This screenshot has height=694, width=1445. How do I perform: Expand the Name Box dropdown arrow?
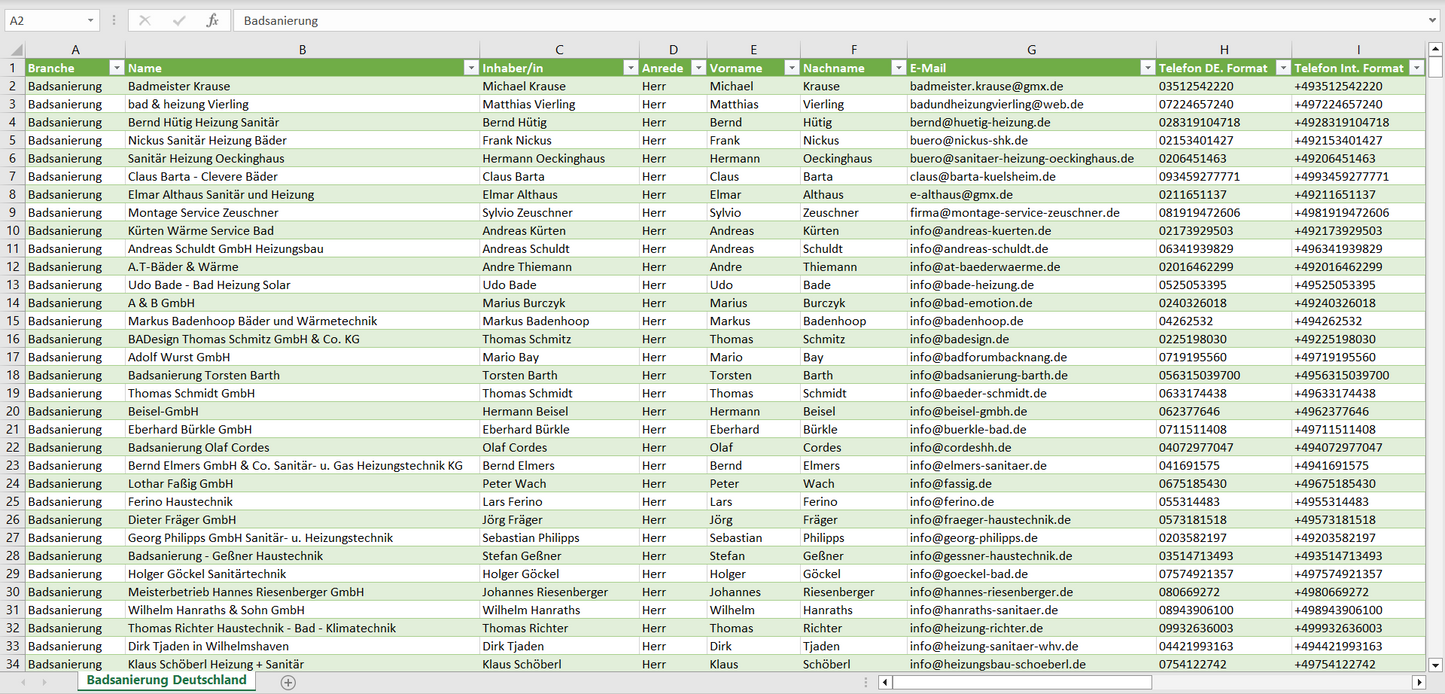click(91, 20)
